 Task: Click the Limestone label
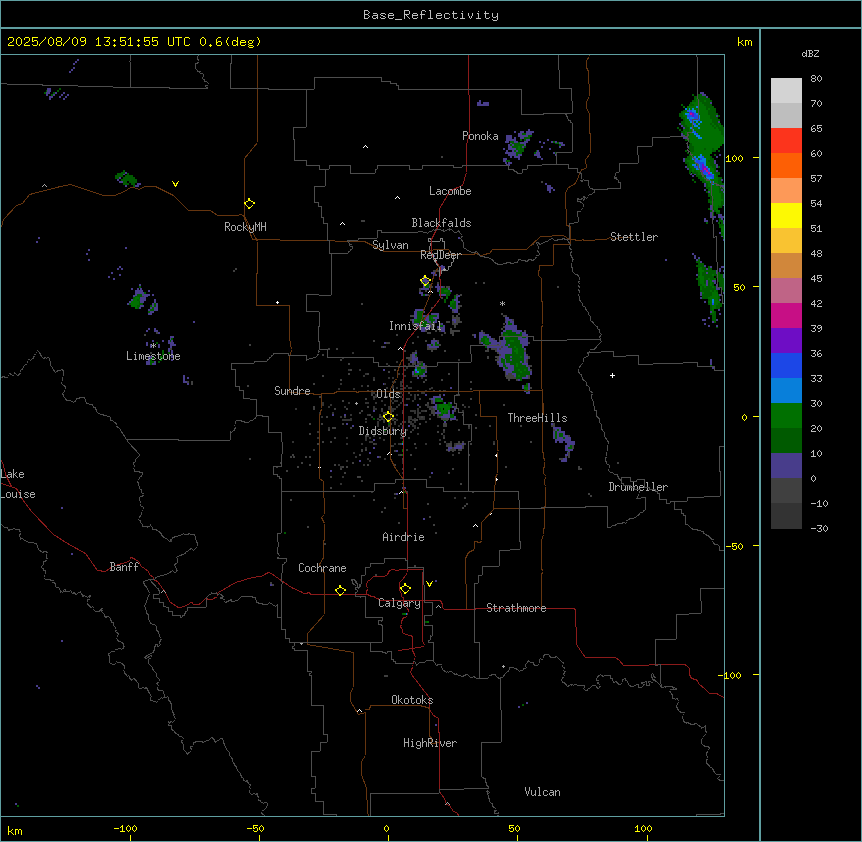(x=153, y=356)
